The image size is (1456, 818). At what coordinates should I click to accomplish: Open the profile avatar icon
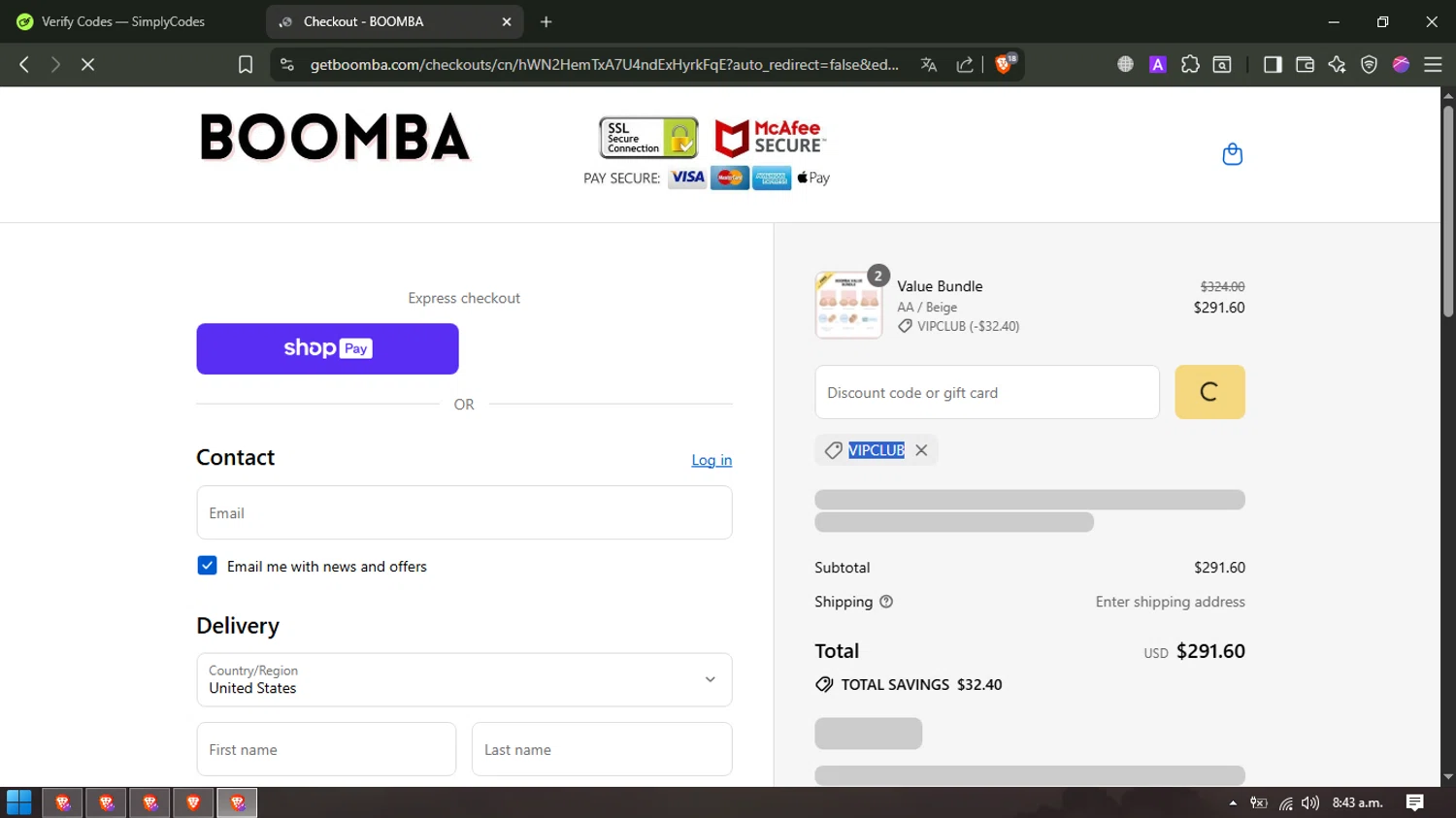(1401, 64)
